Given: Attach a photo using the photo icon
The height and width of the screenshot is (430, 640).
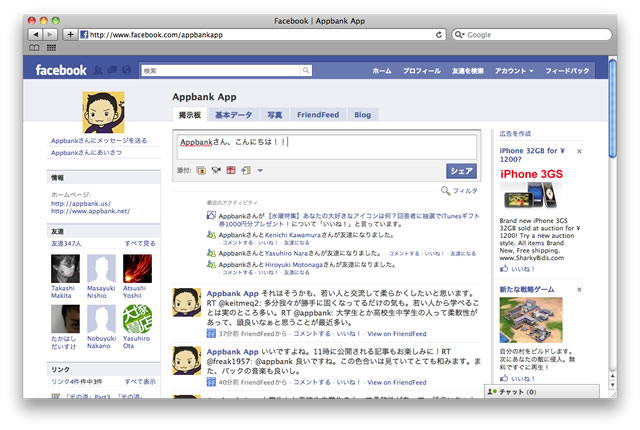Looking at the screenshot, I should click(201, 171).
